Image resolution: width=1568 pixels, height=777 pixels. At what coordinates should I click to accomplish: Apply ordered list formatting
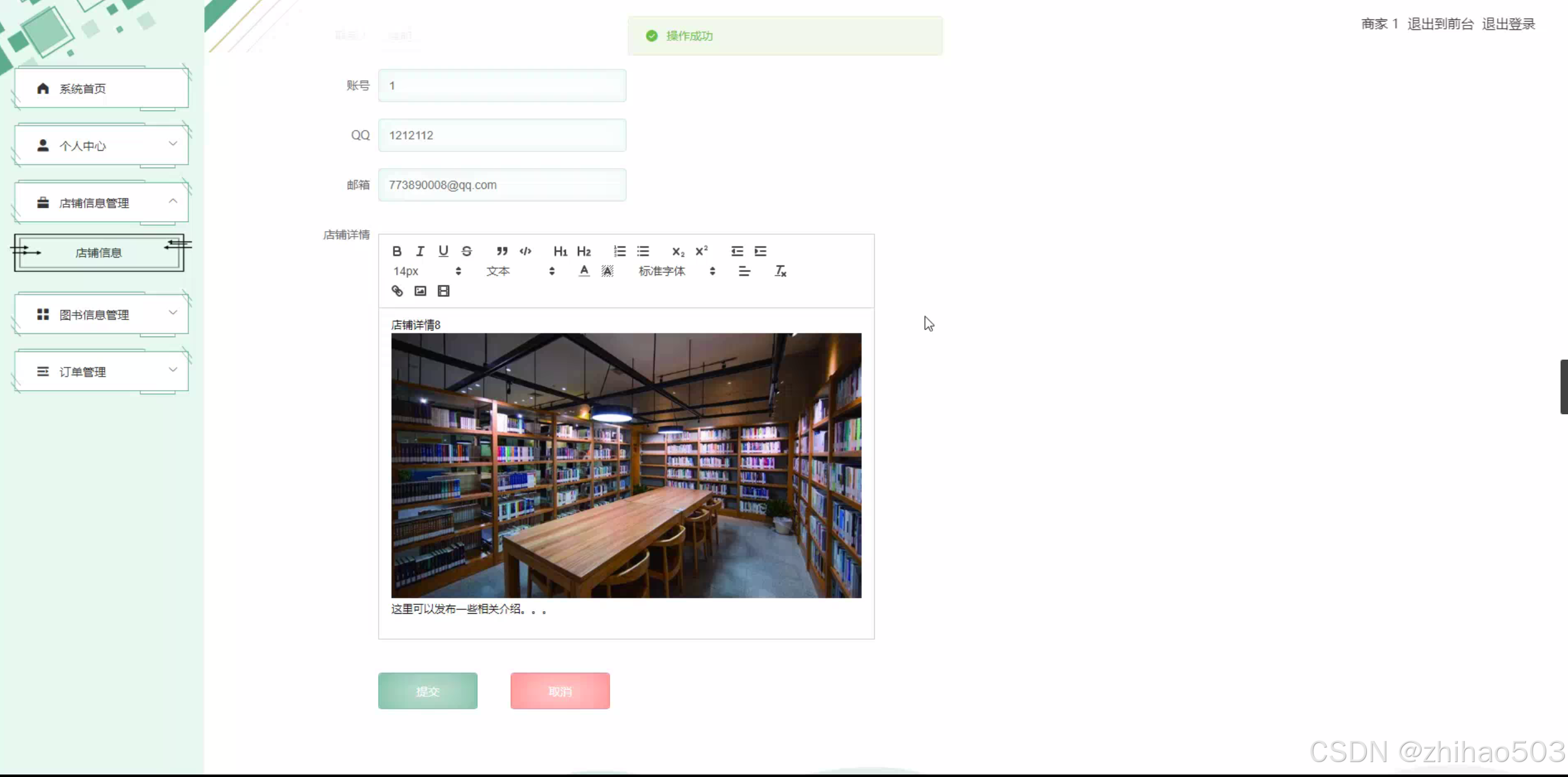[620, 251]
